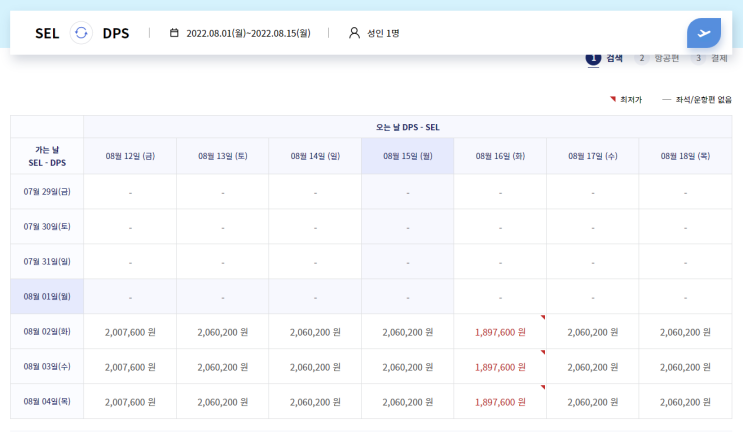Click the blue airplane search button
This screenshot has width=743, height=432.
click(704, 33)
